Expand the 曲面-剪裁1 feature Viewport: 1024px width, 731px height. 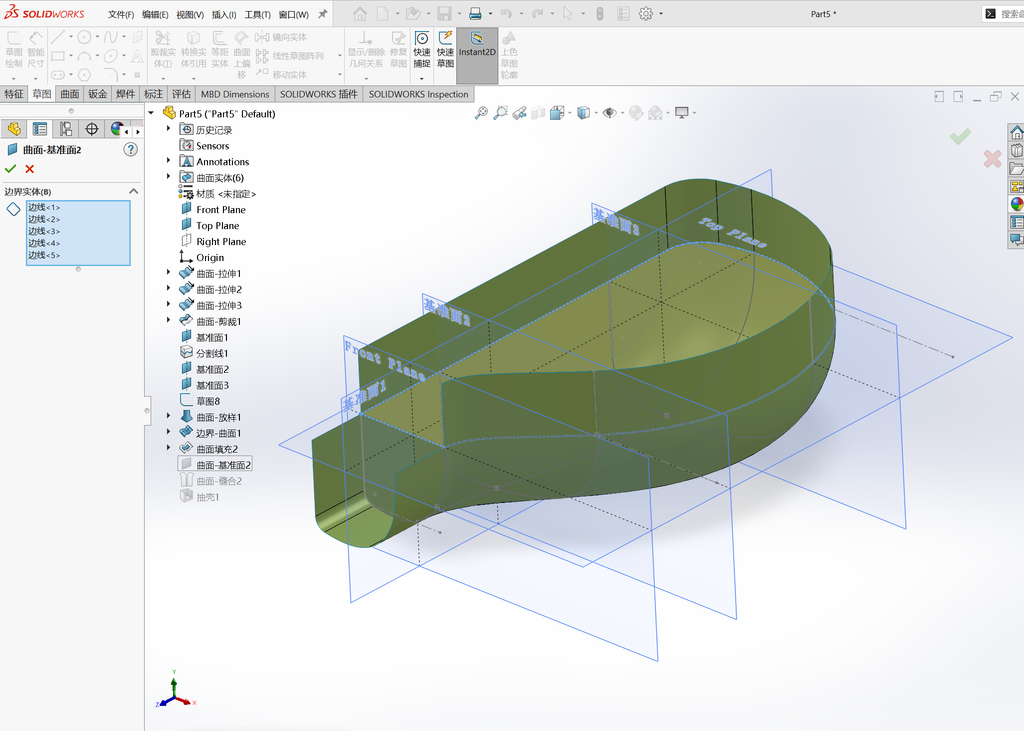point(168,320)
